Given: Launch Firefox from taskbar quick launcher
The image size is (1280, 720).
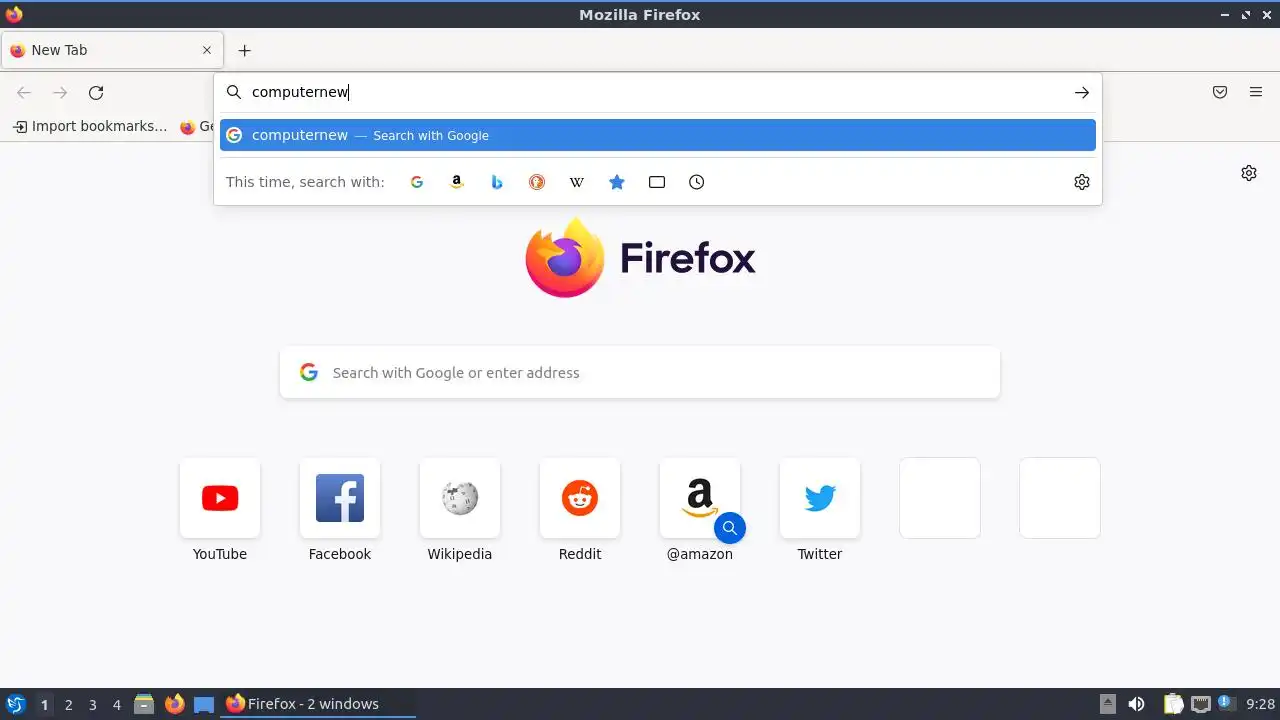Looking at the screenshot, I should [x=174, y=704].
